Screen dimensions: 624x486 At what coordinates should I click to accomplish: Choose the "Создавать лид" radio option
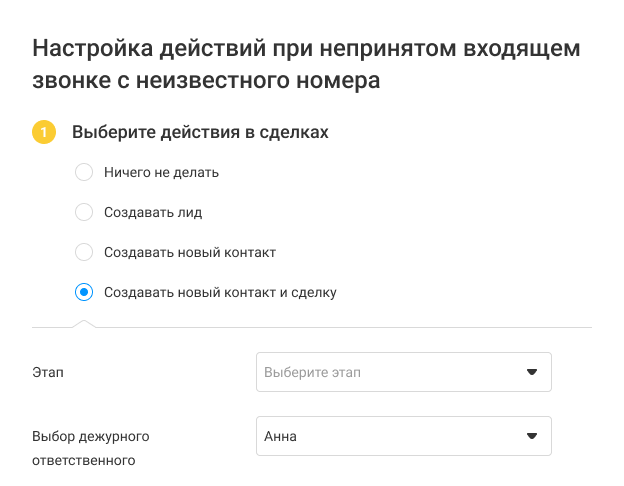[x=84, y=212]
